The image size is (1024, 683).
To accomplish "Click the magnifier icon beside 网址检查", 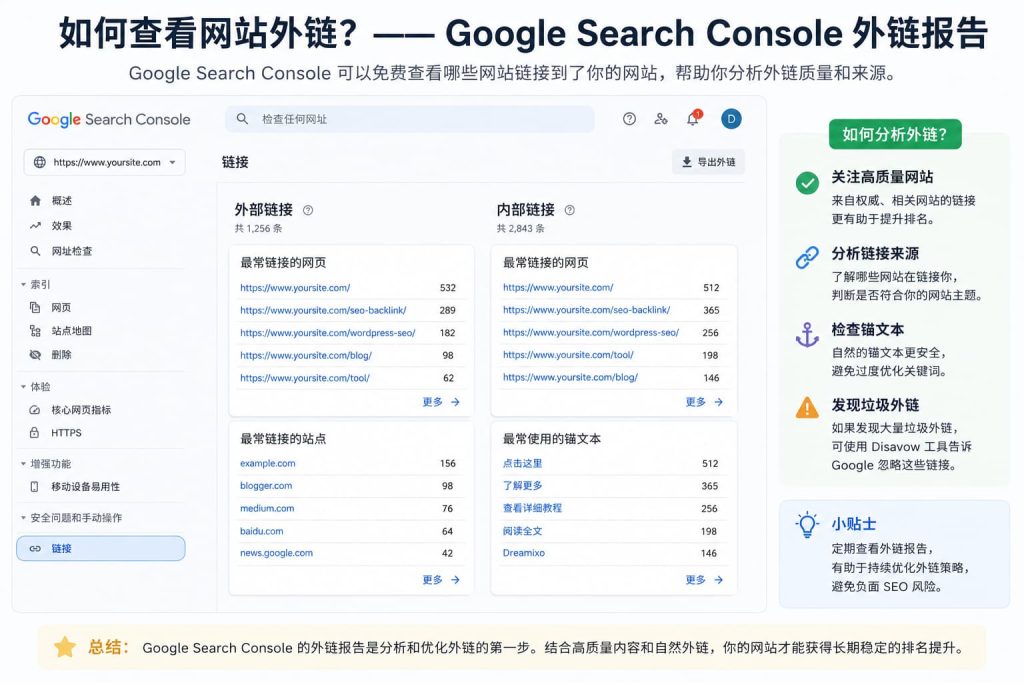I will [35, 251].
